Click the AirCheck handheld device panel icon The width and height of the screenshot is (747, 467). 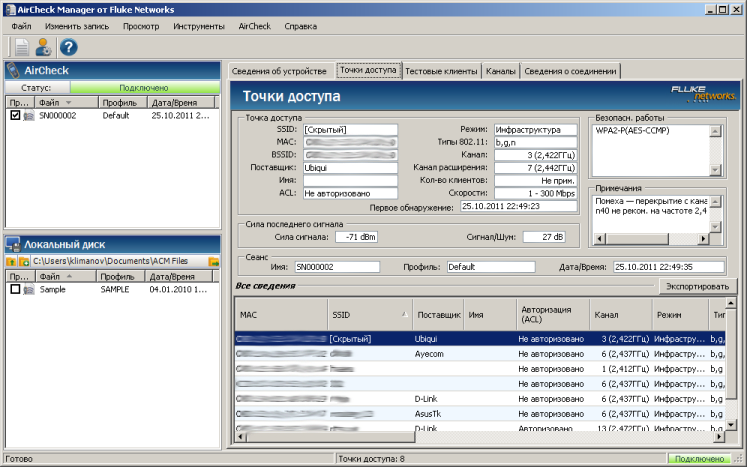click(13, 71)
